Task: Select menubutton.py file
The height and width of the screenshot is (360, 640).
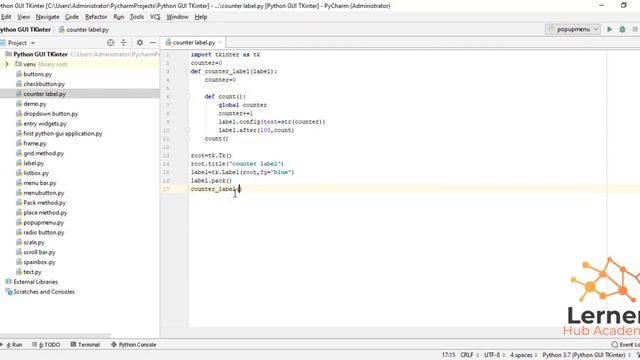Action: tap(44, 193)
